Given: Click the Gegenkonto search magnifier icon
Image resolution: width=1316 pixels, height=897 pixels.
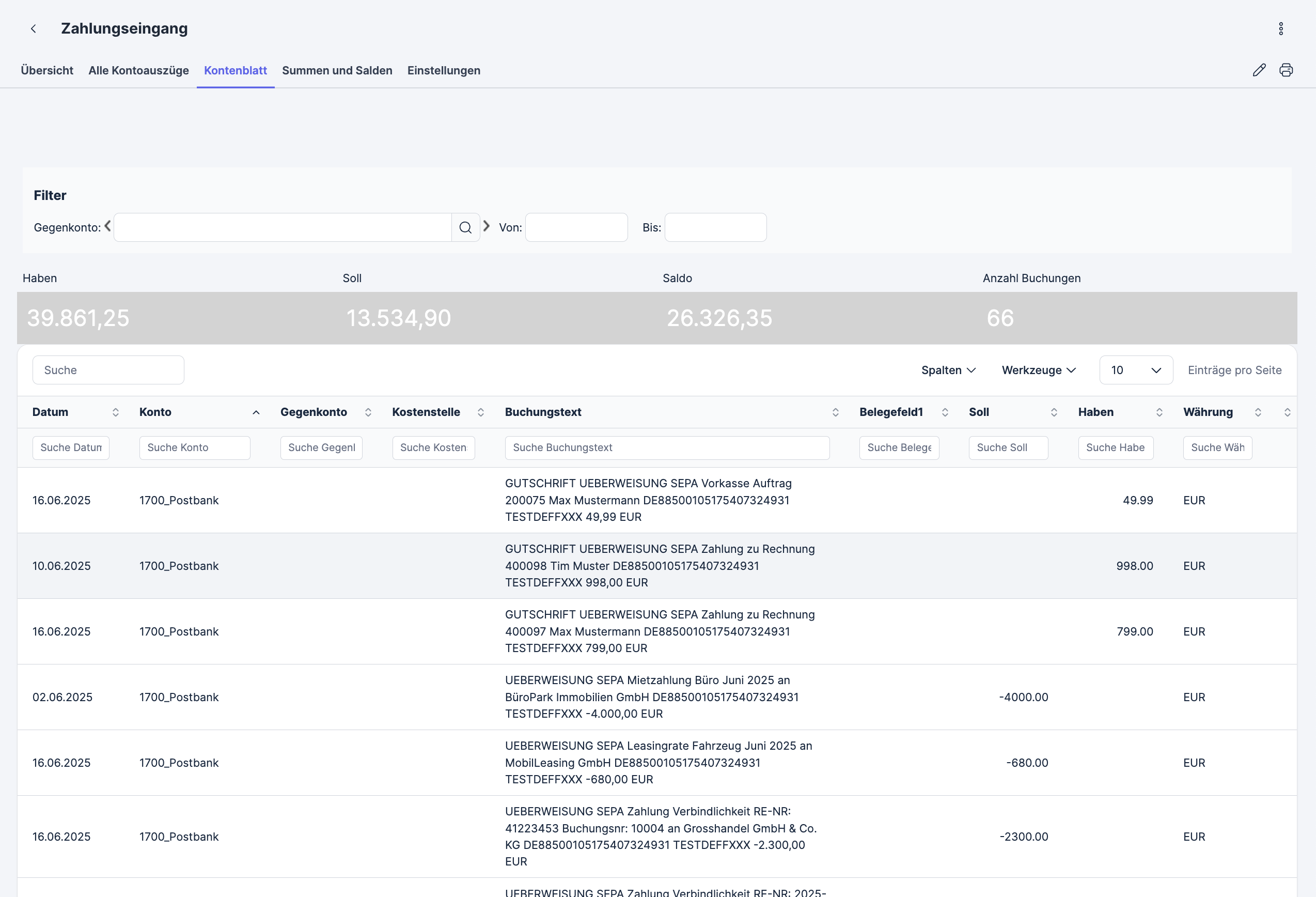Looking at the screenshot, I should tap(465, 228).
